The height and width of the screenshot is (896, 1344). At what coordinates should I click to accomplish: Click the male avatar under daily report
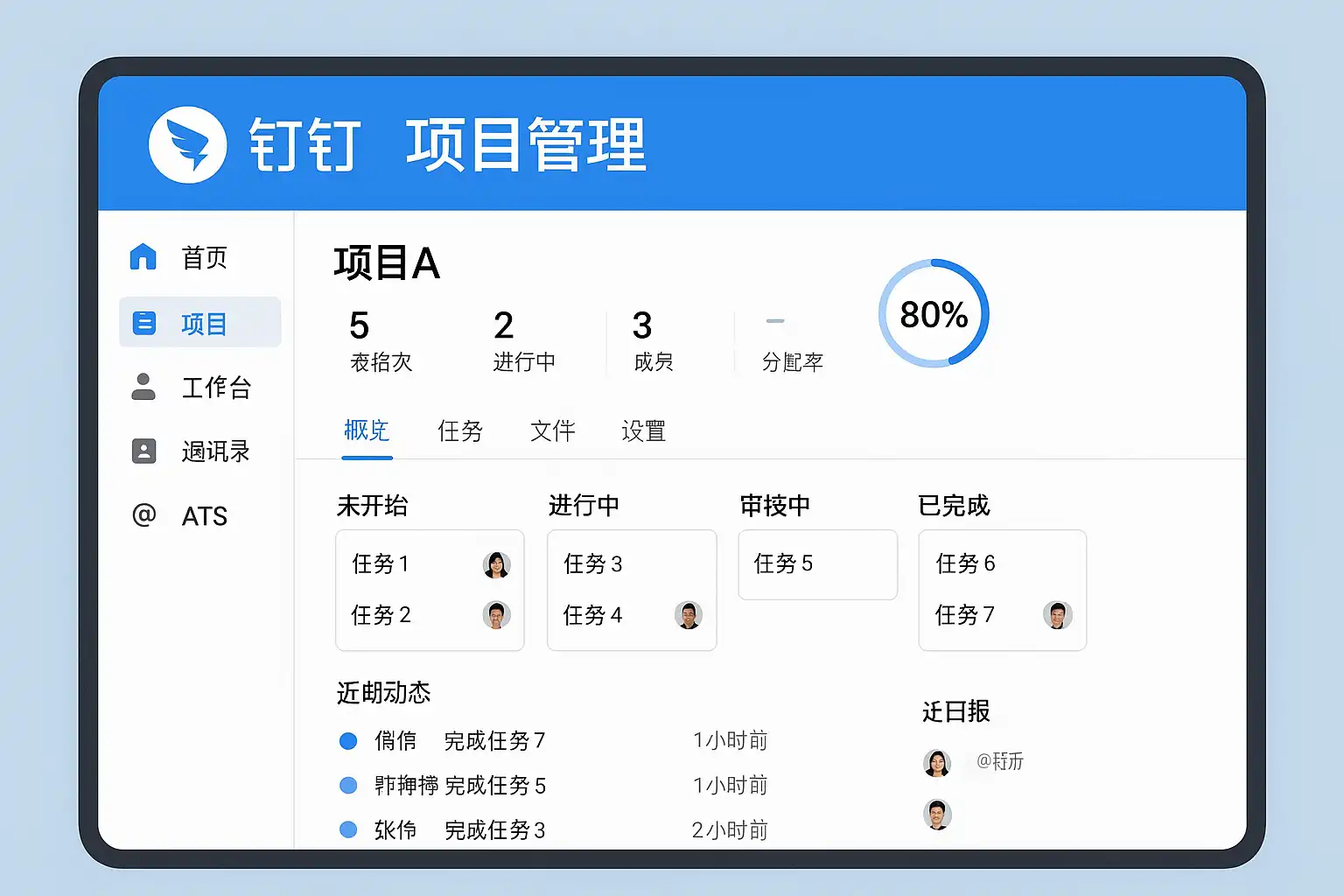click(x=937, y=815)
